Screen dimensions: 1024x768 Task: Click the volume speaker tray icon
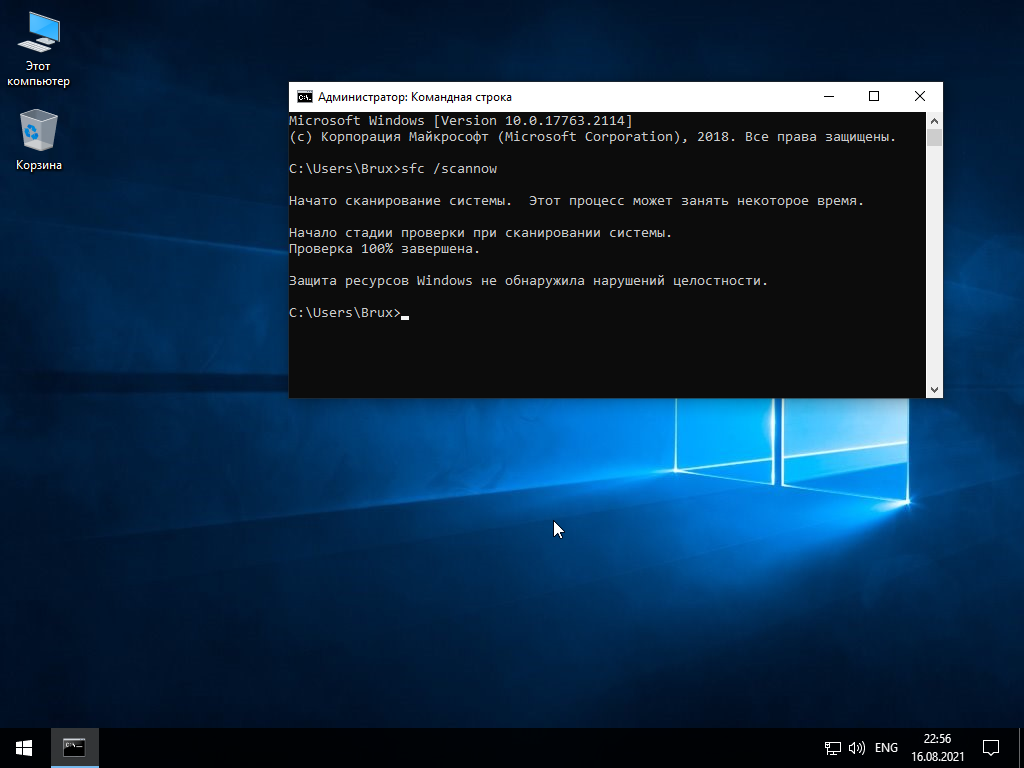coord(856,747)
